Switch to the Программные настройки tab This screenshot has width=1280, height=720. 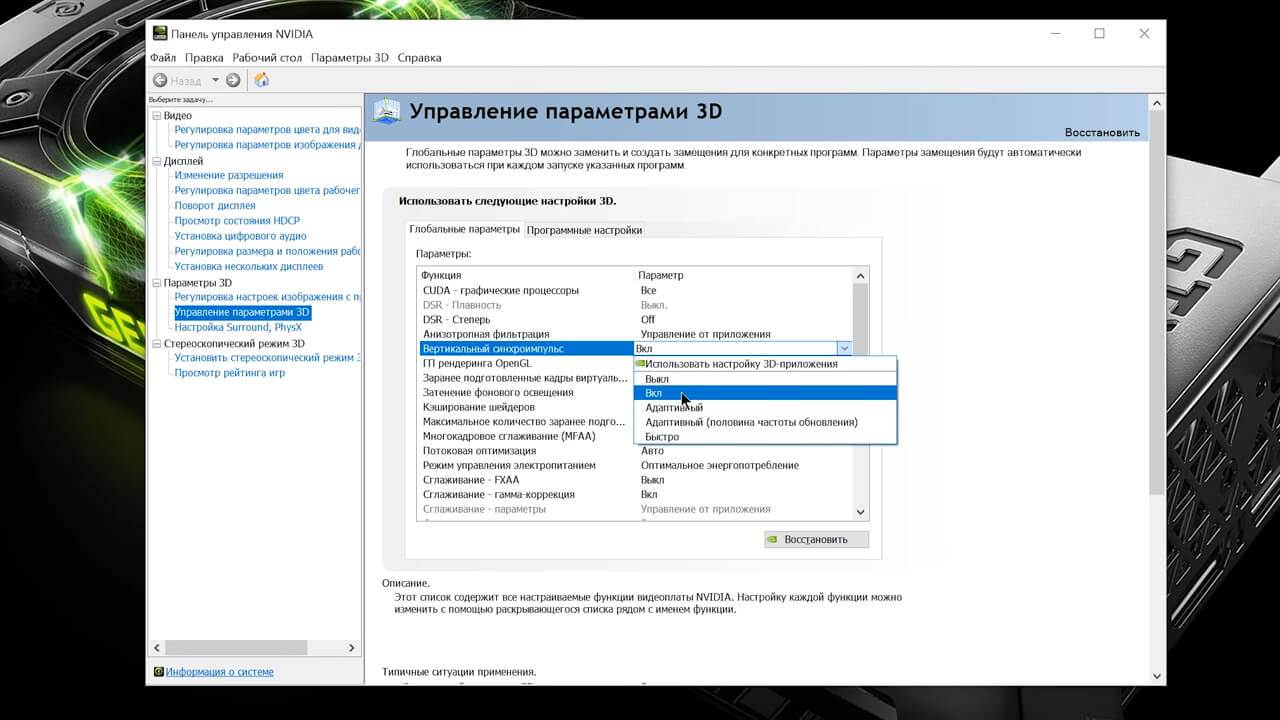tap(584, 230)
